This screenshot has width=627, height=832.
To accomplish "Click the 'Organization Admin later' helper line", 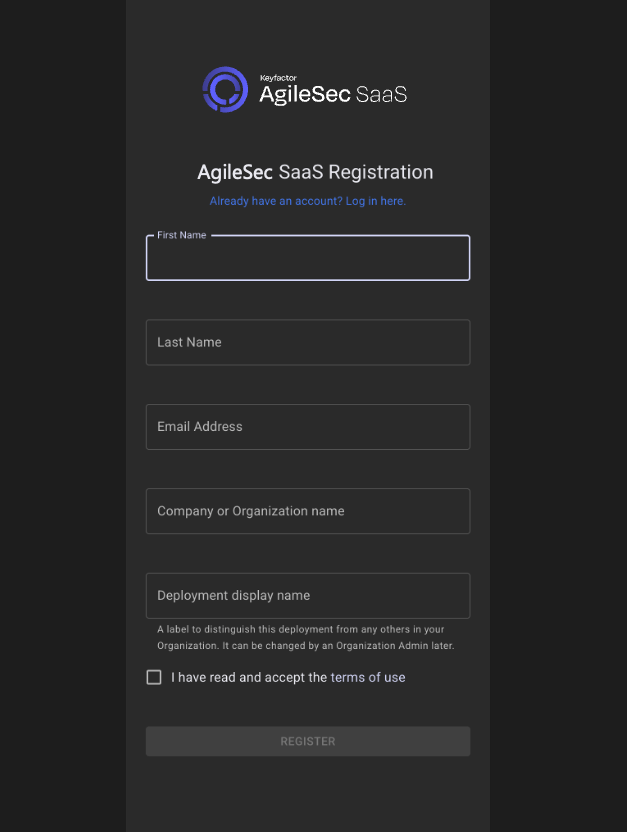I will pyautogui.click(x=306, y=646).
